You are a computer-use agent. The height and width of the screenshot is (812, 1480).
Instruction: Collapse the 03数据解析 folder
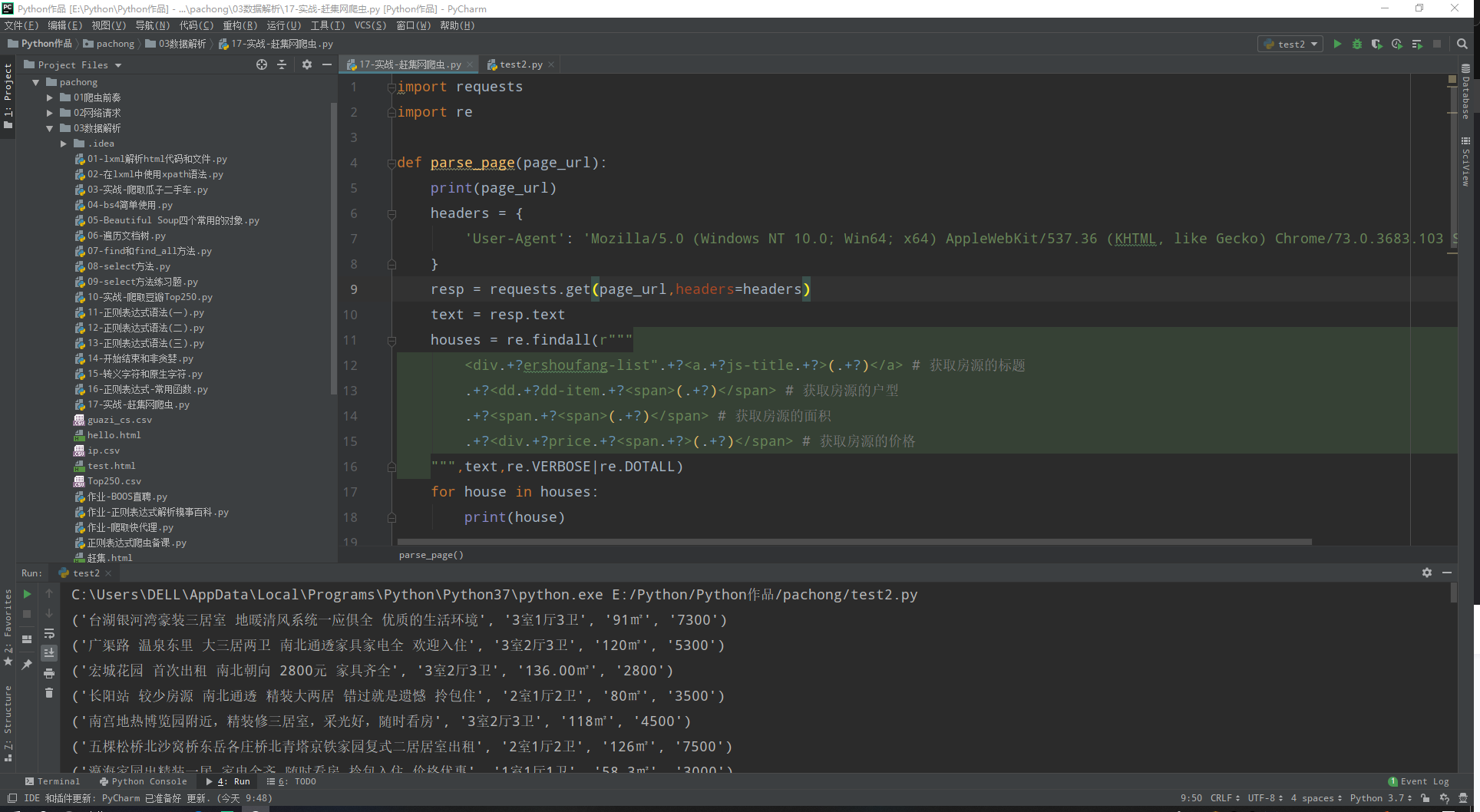click(49, 128)
